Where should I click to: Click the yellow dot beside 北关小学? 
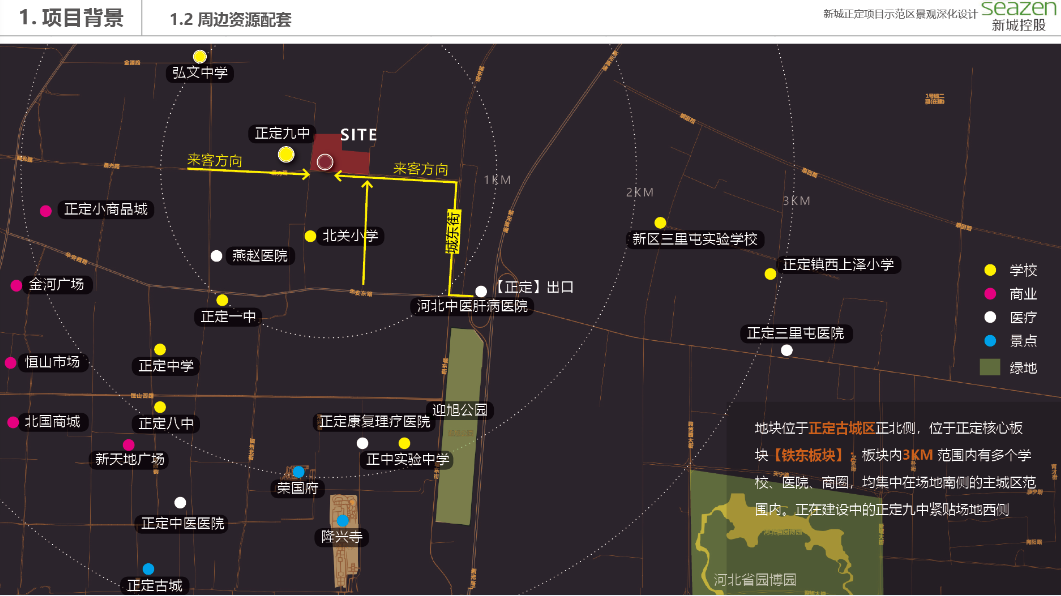point(310,236)
